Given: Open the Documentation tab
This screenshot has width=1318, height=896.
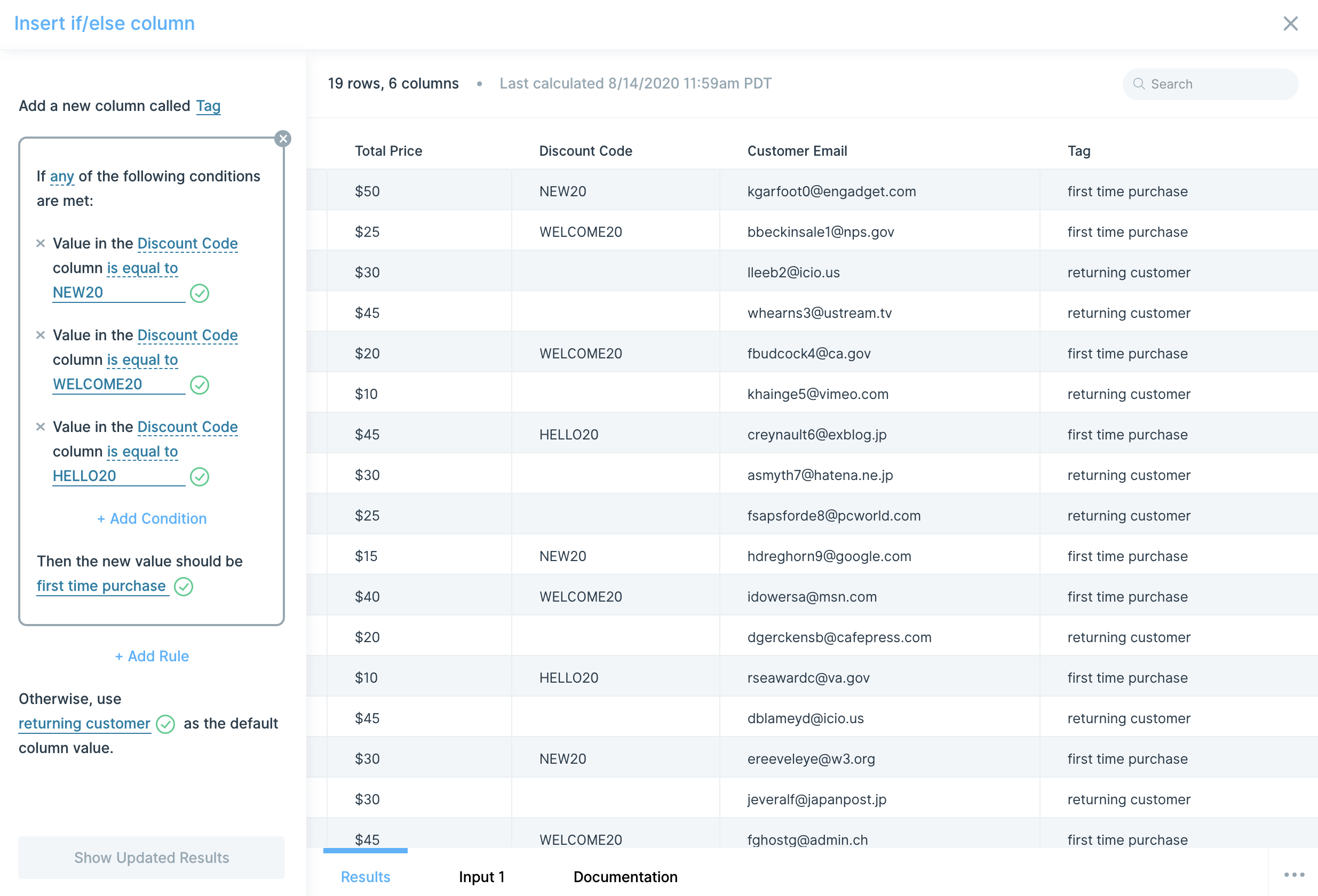Looking at the screenshot, I should (625, 877).
